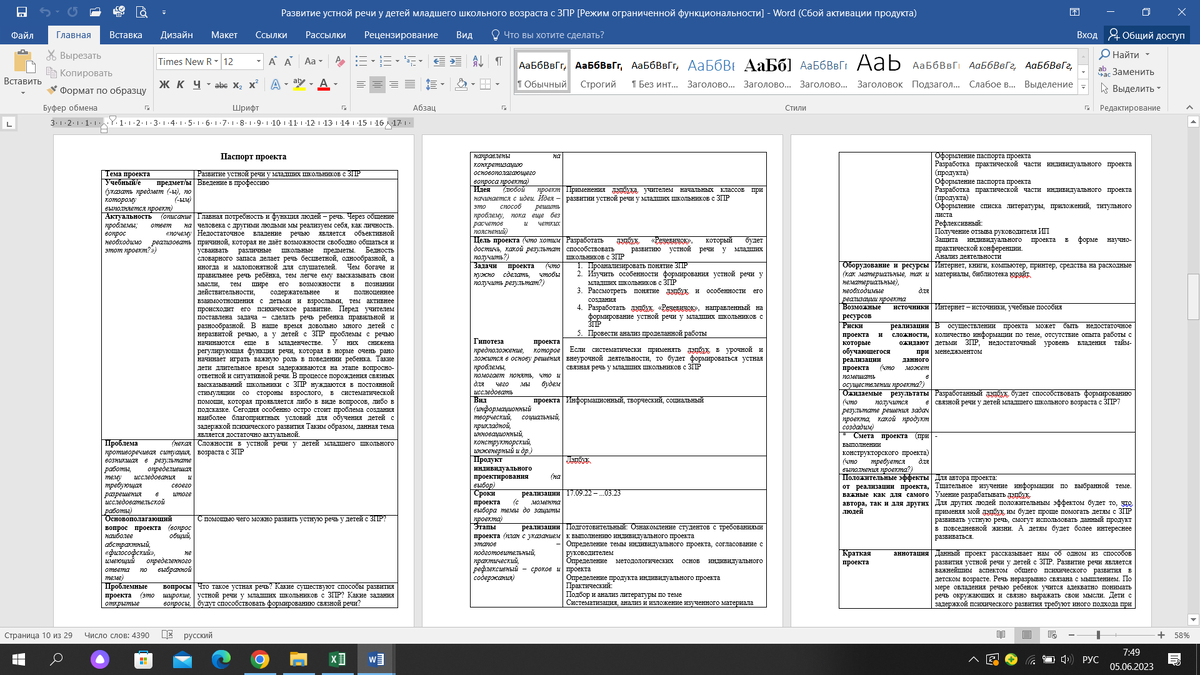Click the Вставить paste icon
Screen dimensions: 1200x675
[21, 60]
